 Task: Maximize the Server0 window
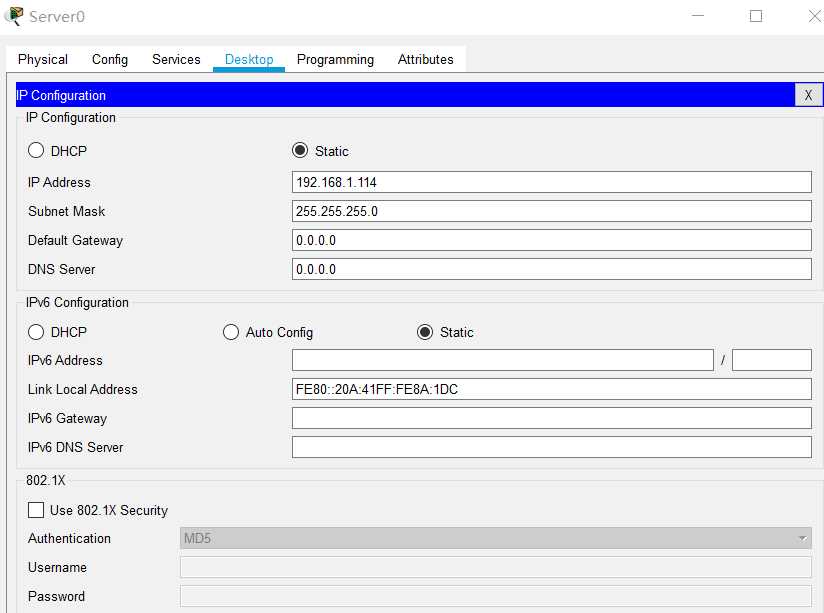pyautogui.click(x=756, y=16)
